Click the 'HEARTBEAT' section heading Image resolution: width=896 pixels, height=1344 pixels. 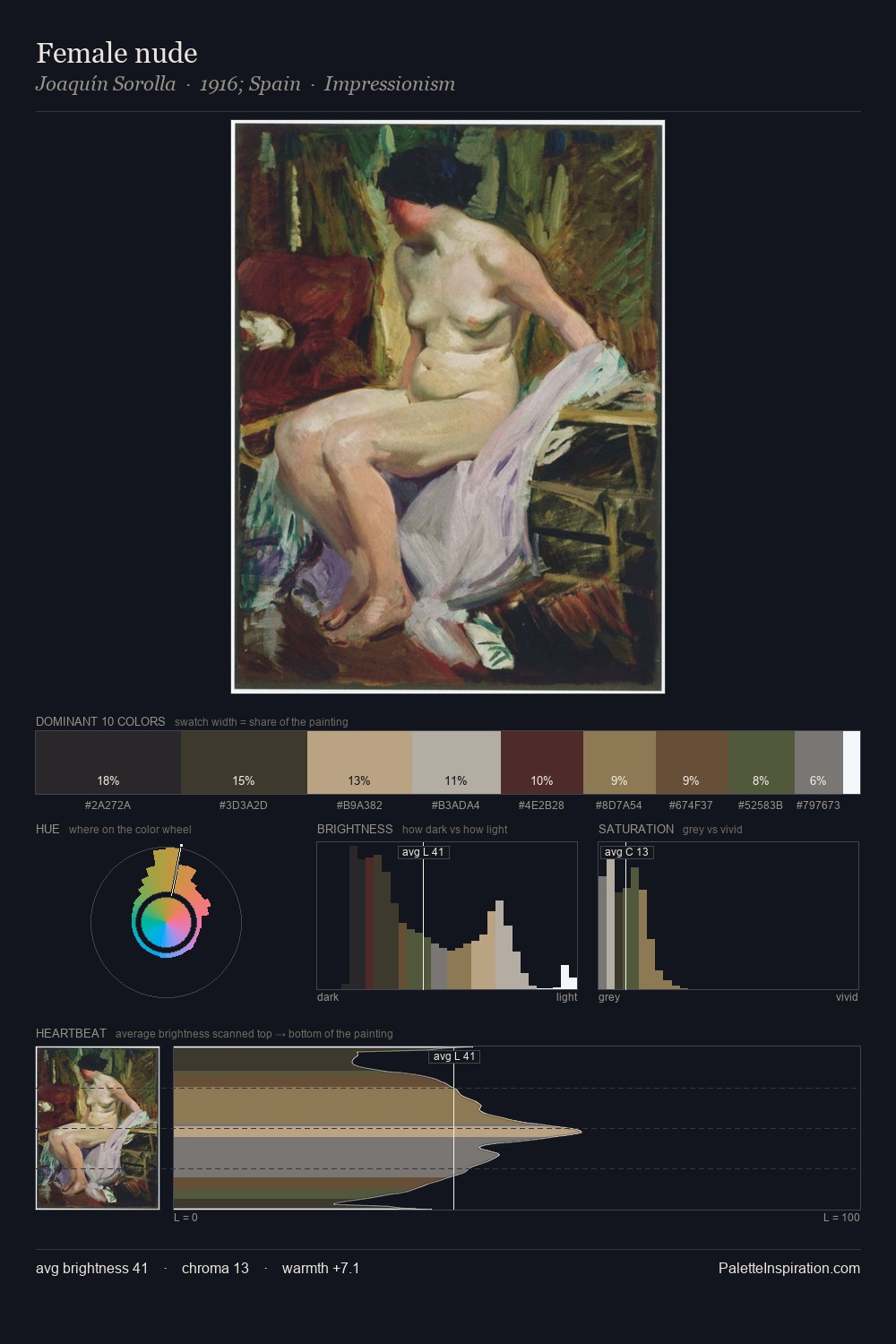[71, 1033]
